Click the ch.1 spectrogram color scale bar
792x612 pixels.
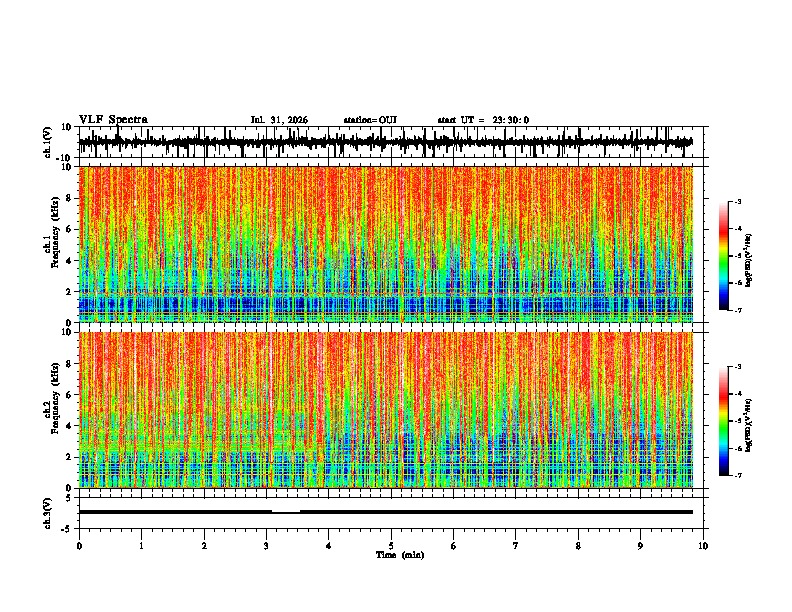723,256
